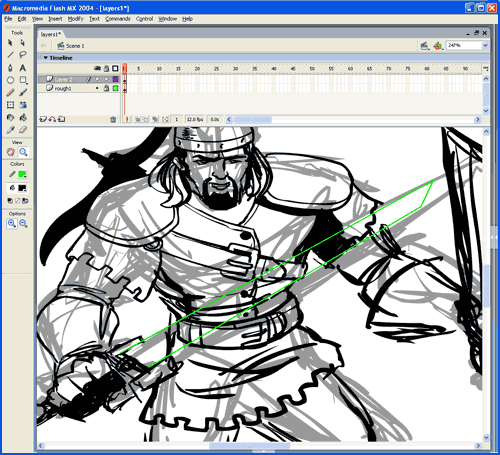Click the Swap Colors button
Image resolution: width=500 pixels, height=455 pixels.
pyautogui.click(x=25, y=201)
